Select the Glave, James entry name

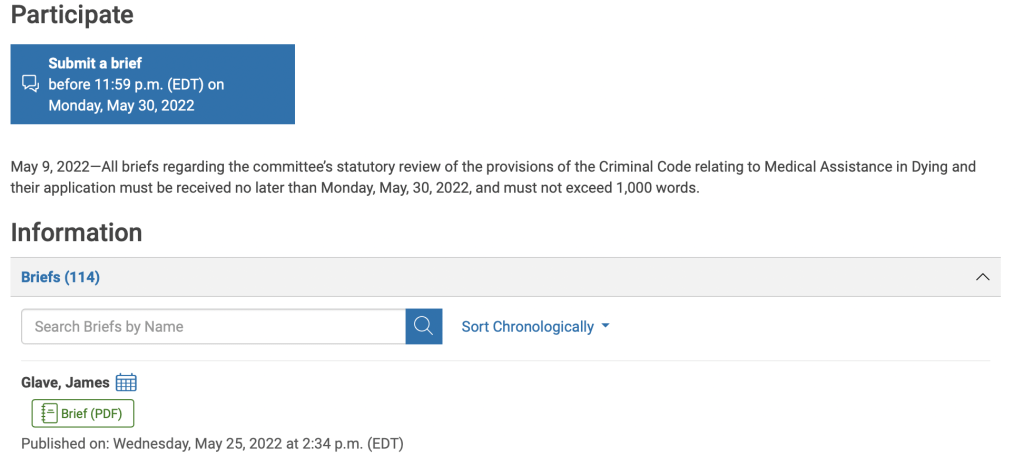[65, 382]
